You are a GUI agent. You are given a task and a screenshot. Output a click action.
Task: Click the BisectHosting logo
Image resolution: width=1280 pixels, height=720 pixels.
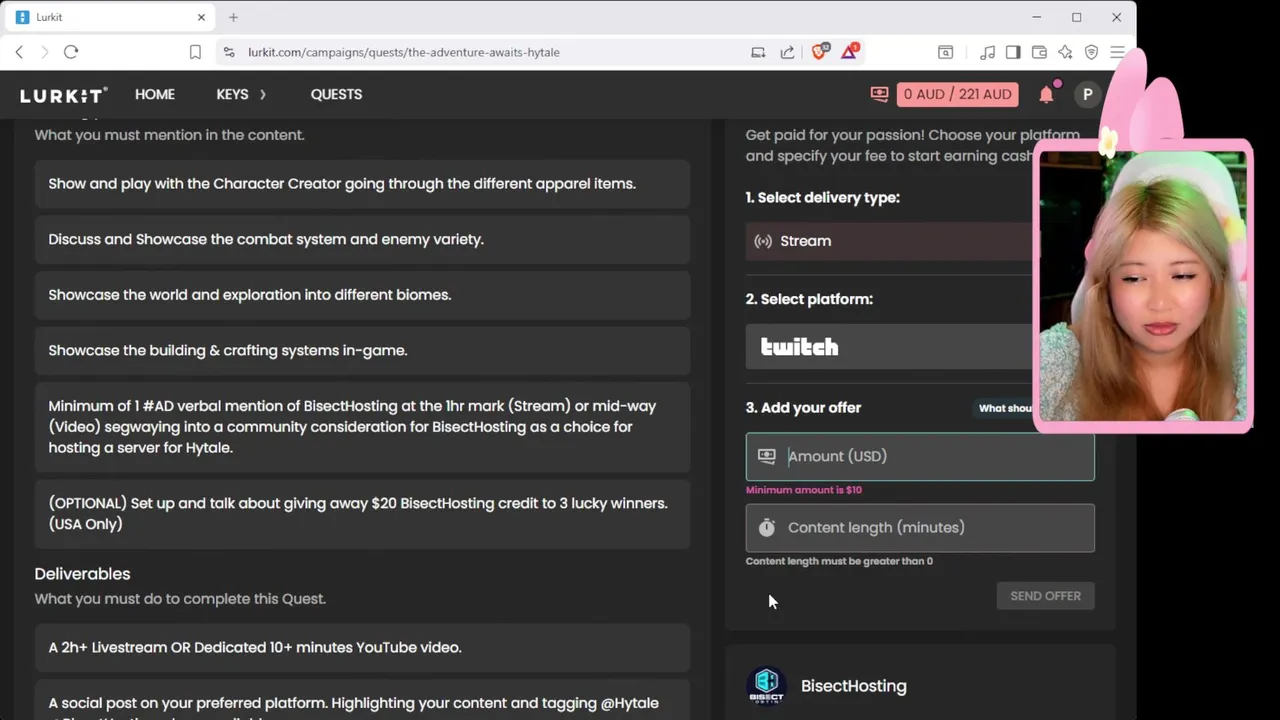pyautogui.click(x=766, y=686)
